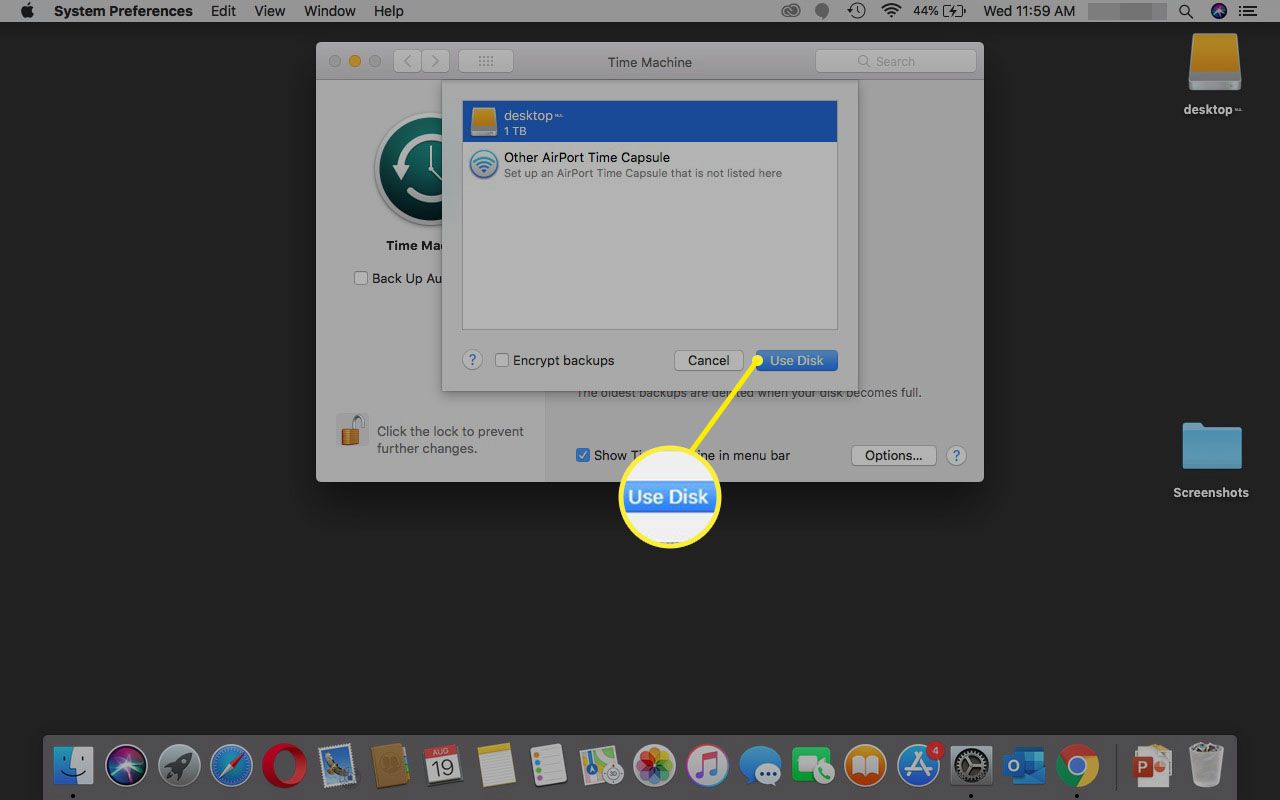Screen dimensions: 1280x800
Task: Open Contacts from the Dock
Action: 390,767
